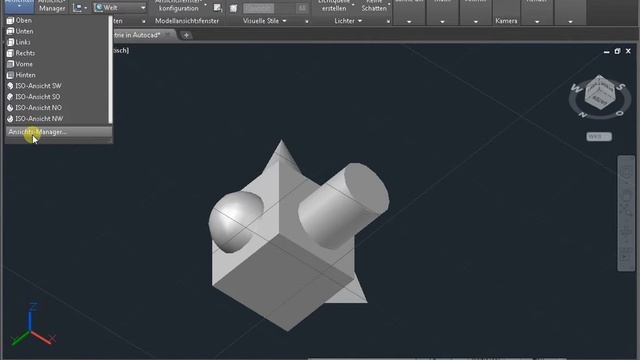Restore the drawing viewport window
This screenshot has height=360, width=640.
[x=617, y=51]
